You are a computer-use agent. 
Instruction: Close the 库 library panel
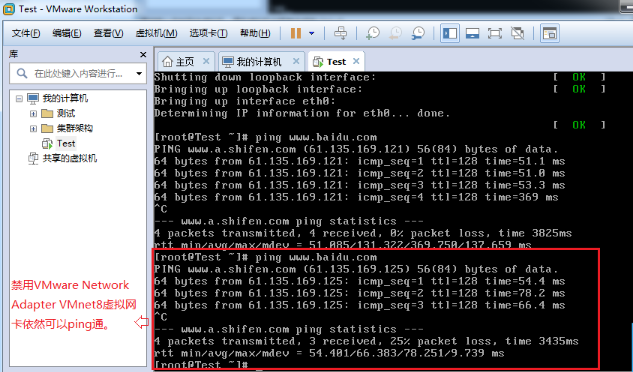[x=143, y=54]
